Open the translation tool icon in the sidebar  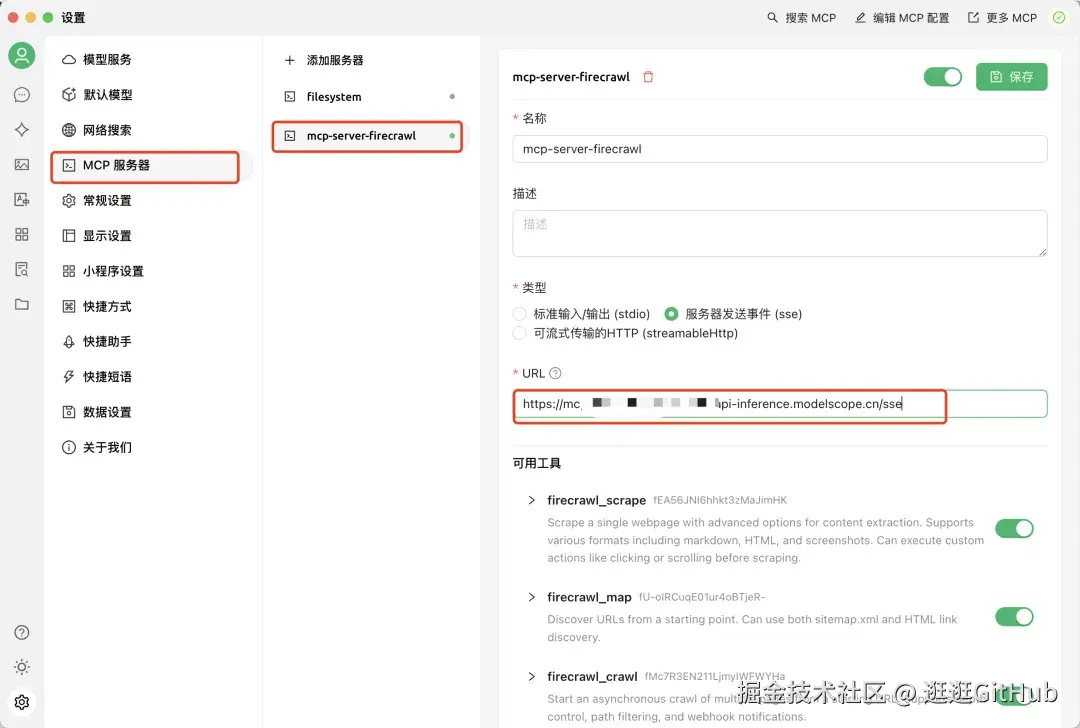pos(21,199)
